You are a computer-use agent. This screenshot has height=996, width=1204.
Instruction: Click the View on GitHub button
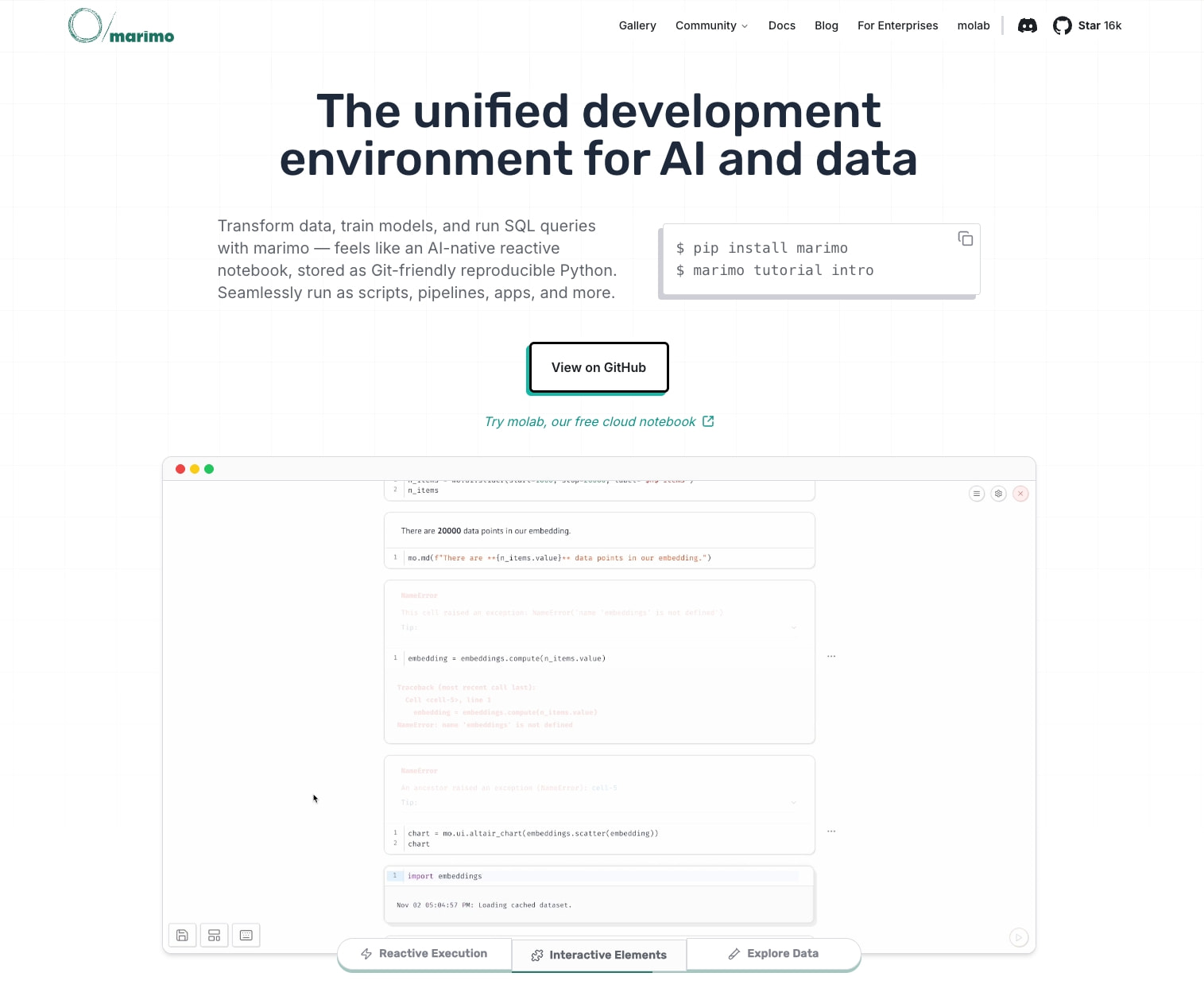(599, 367)
